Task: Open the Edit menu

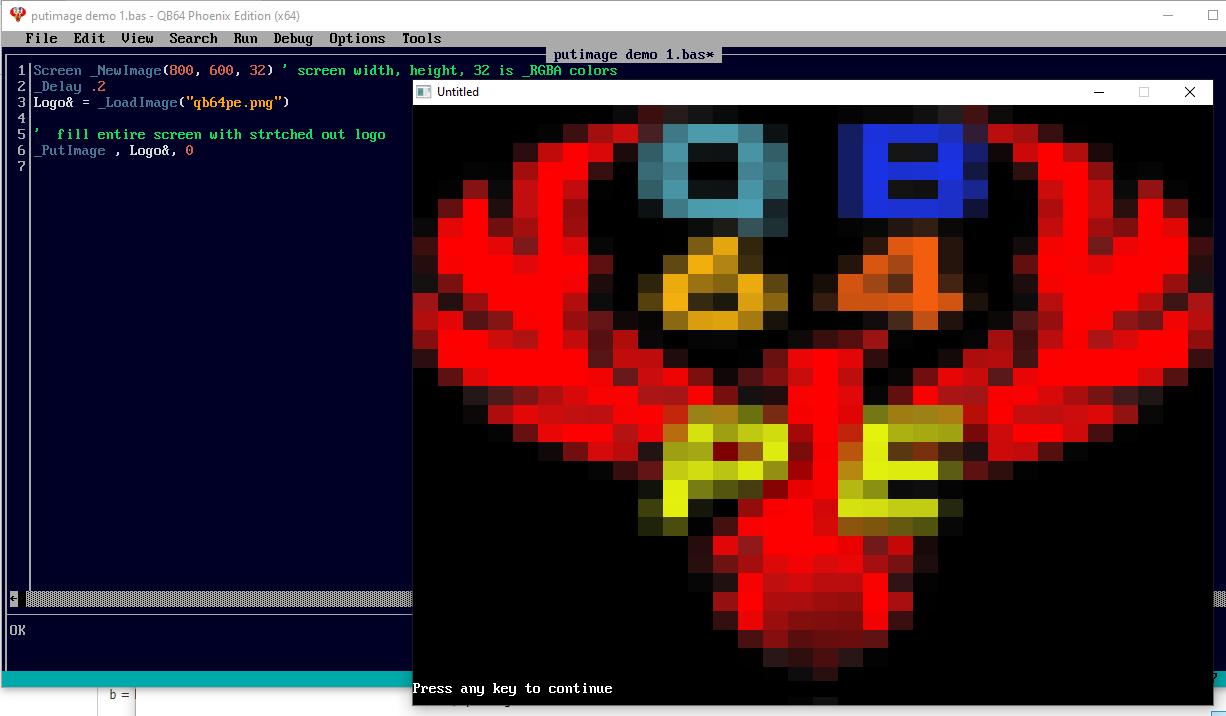Action: (x=89, y=39)
